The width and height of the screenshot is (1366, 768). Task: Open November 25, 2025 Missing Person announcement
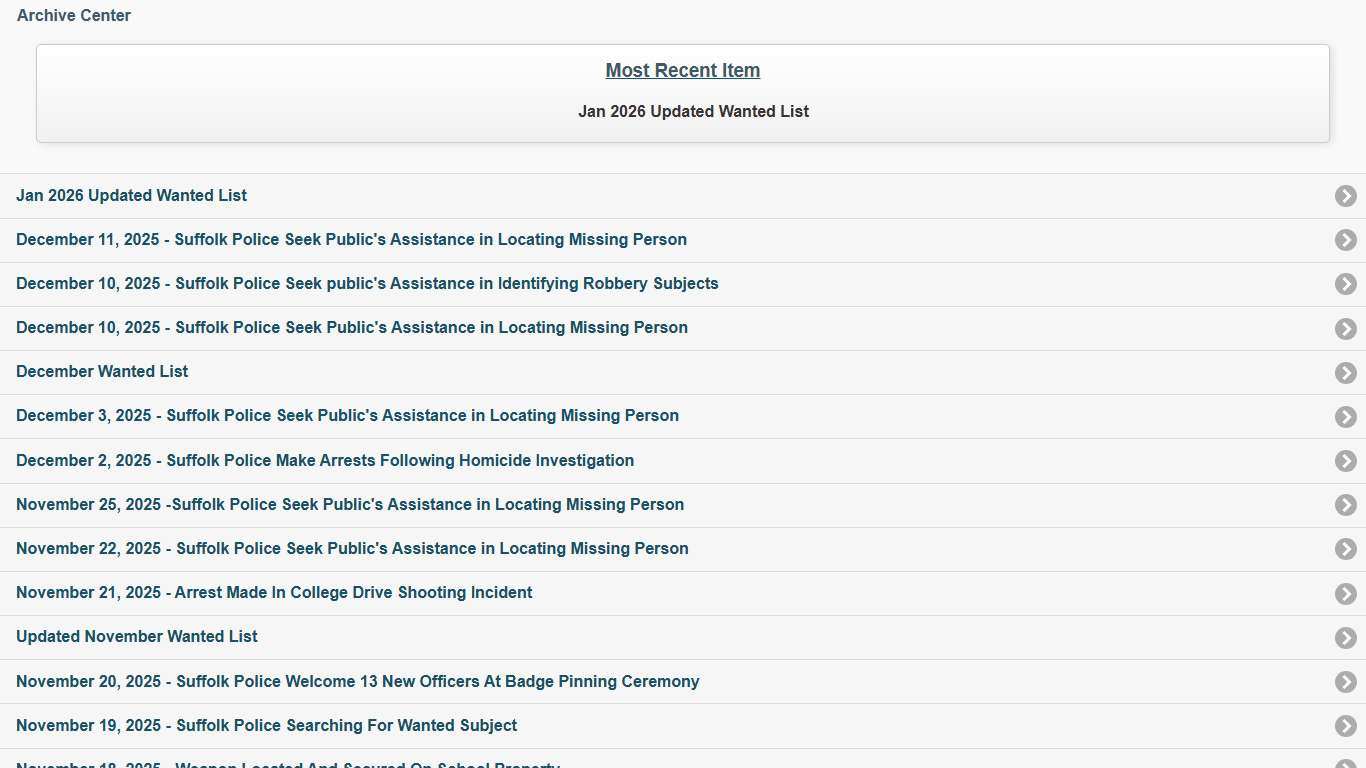(350, 504)
